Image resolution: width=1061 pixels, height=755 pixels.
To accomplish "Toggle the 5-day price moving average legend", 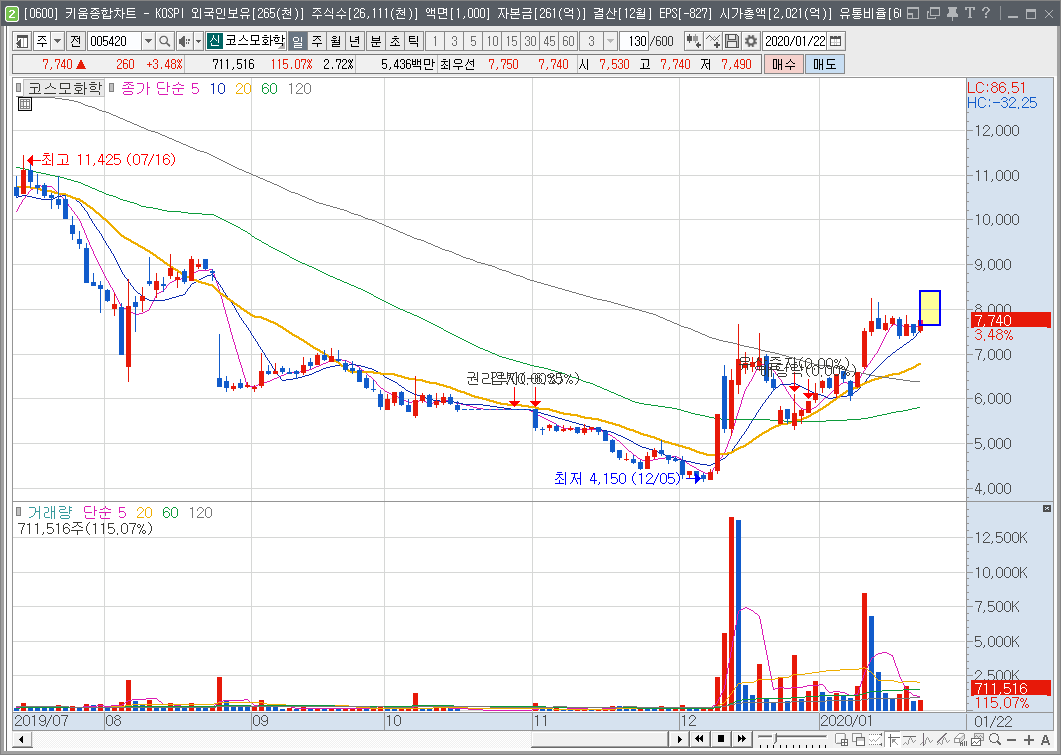I will (195, 89).
